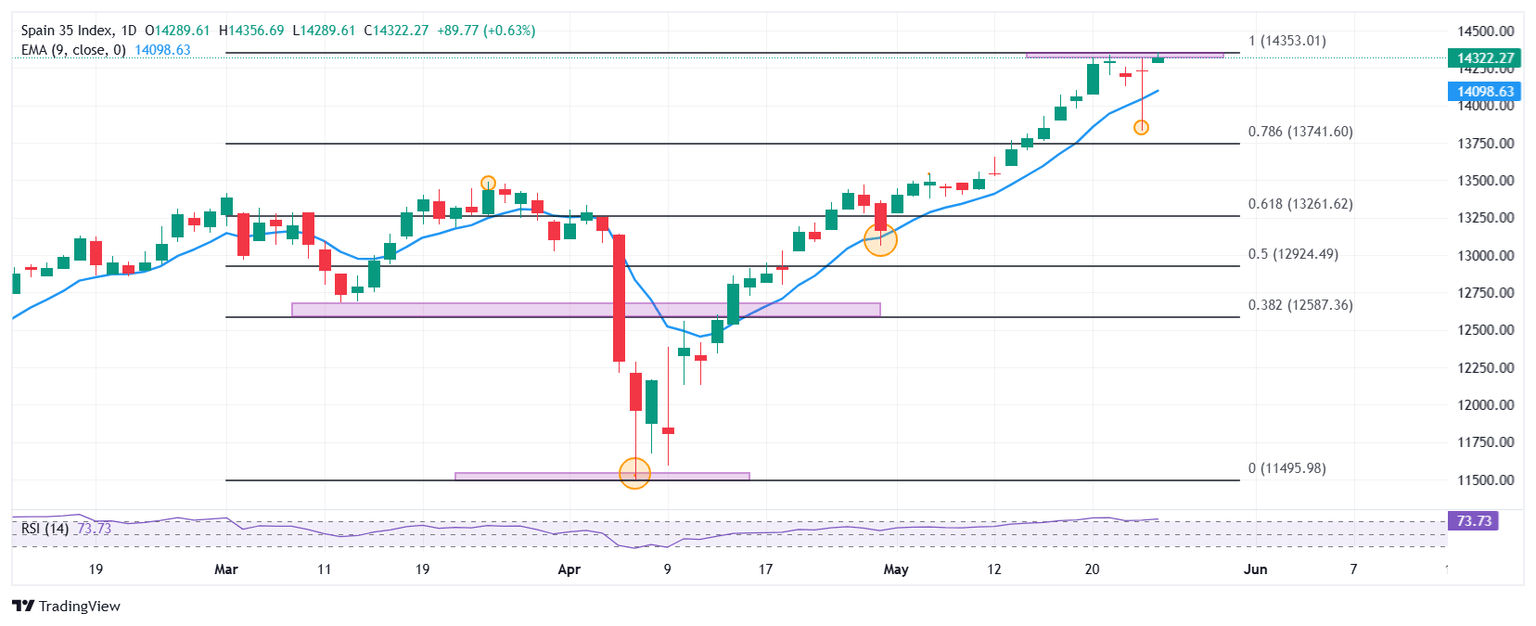Viewport: 1536px width, 626px height.
Task: Click the purple 73.73 RSI value tag
Action: [x=1472, y=520]
